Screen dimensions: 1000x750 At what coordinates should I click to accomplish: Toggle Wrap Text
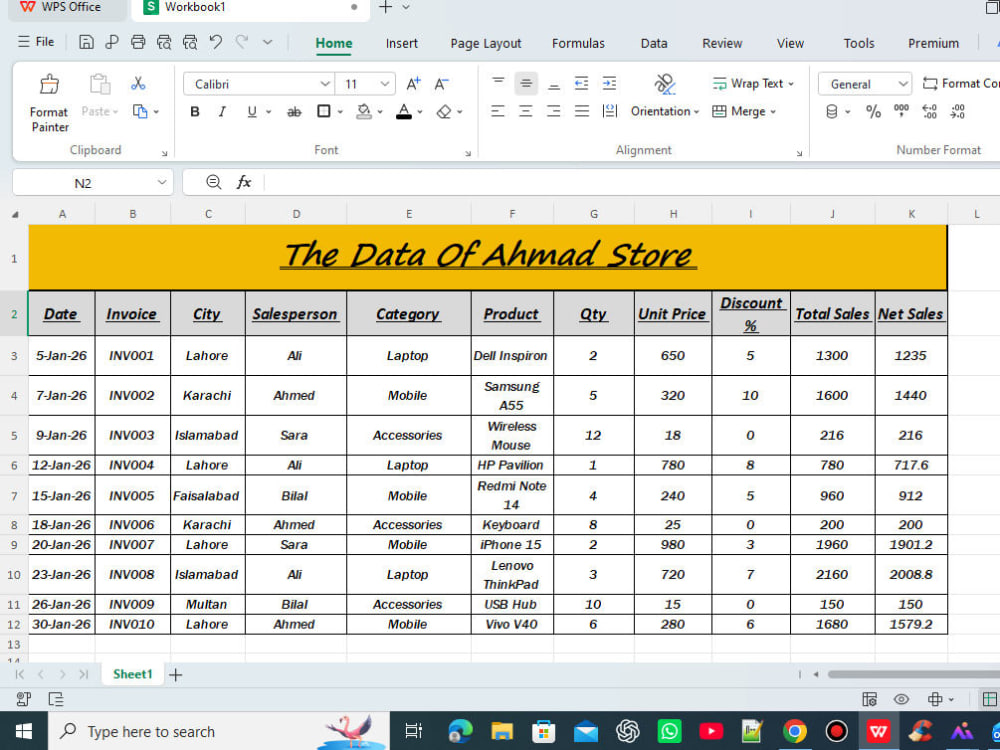(x=753, y=84)
